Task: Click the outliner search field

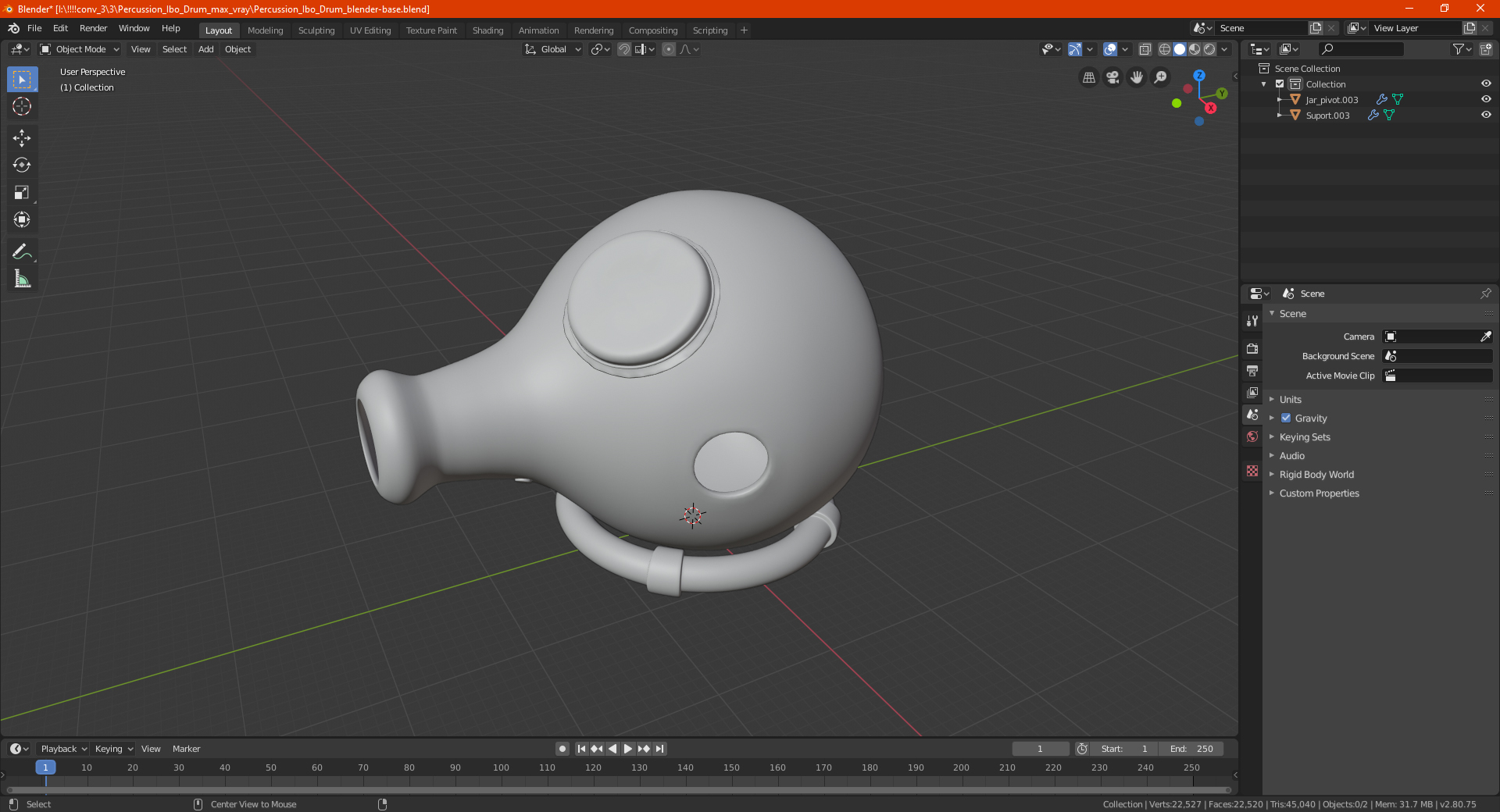Action: point(1361,49)
